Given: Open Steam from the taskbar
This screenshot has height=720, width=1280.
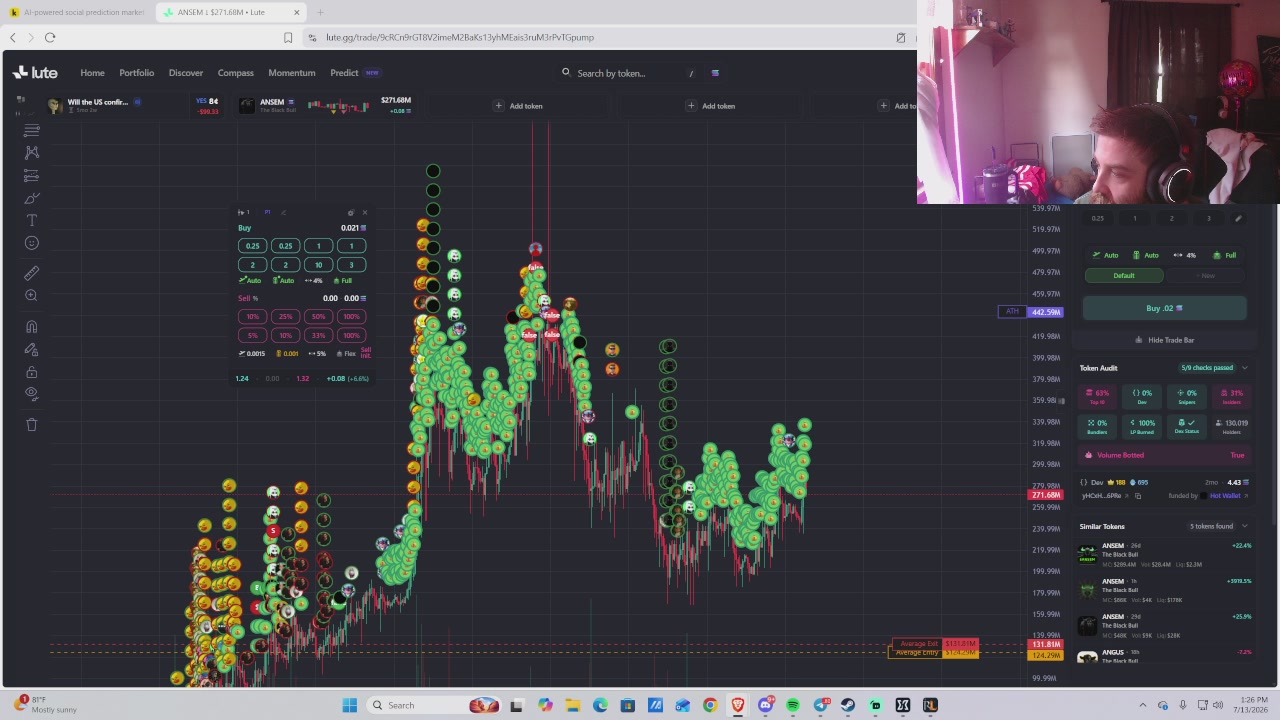Looking at the screenshot, I should point(848,706).
